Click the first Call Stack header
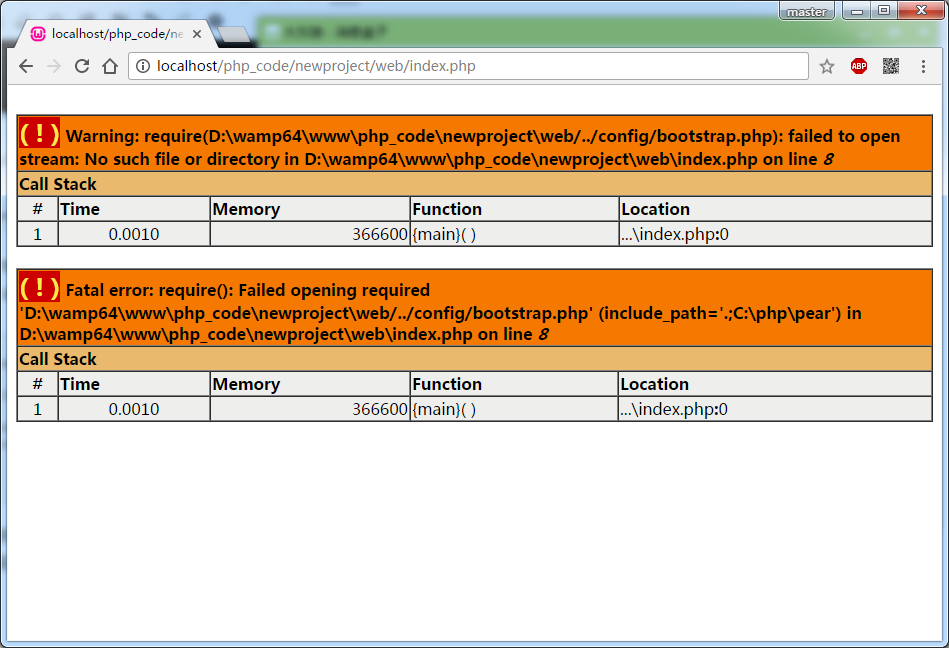Screen dimensions: 949x648 point(58,184)
